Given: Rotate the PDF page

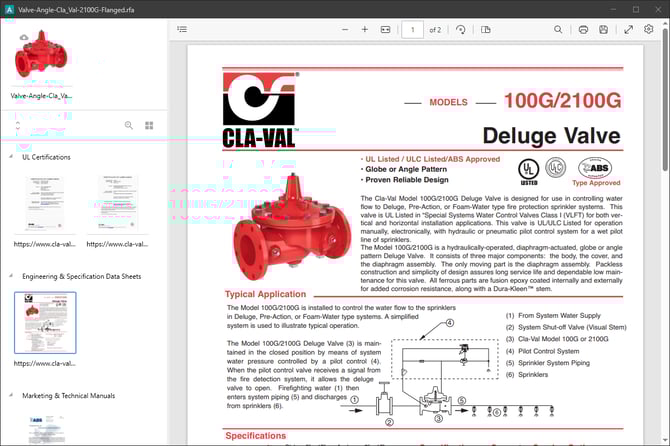Looking at the screenshot, I should click(461, 30).
